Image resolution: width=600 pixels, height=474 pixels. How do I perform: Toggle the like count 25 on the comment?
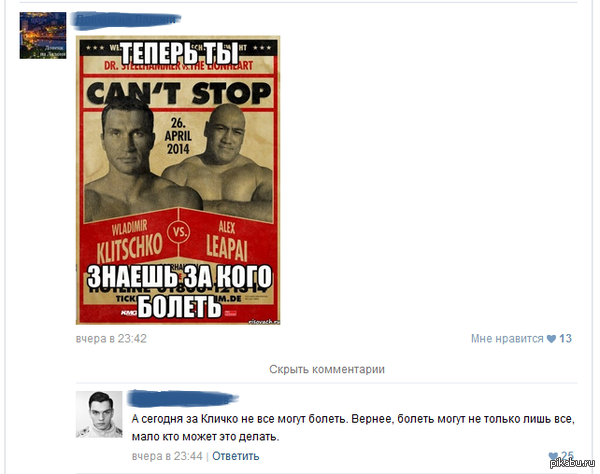coord(567,456)
